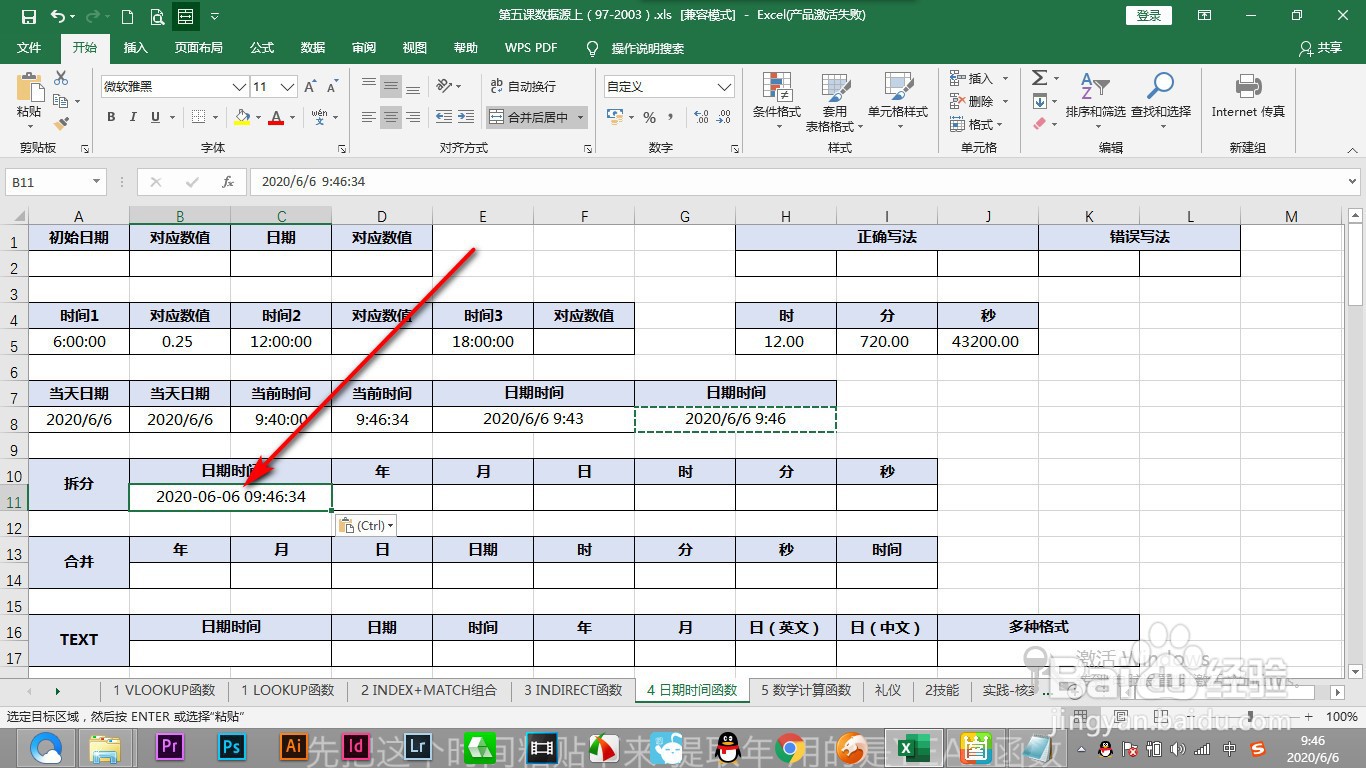
Task: Click the AutoSum sigma icon
Action: (1039, 78)
